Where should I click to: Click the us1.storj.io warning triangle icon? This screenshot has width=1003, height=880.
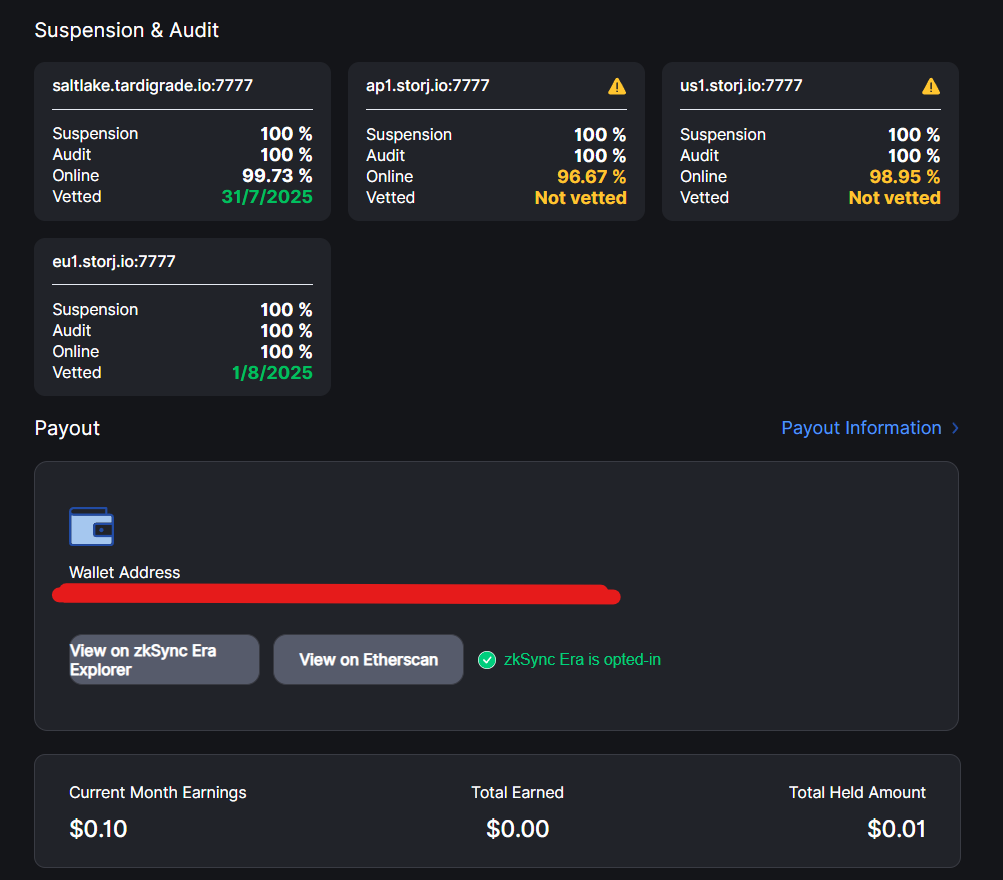coord(931,86)
